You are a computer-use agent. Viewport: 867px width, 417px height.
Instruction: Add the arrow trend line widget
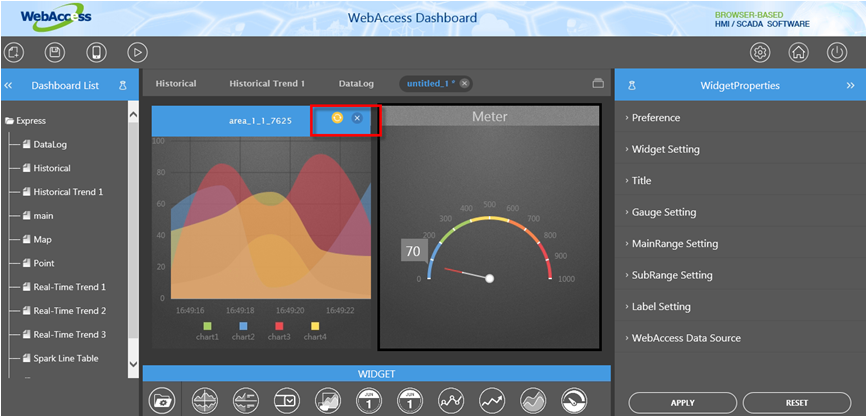(x=492, y=399)
